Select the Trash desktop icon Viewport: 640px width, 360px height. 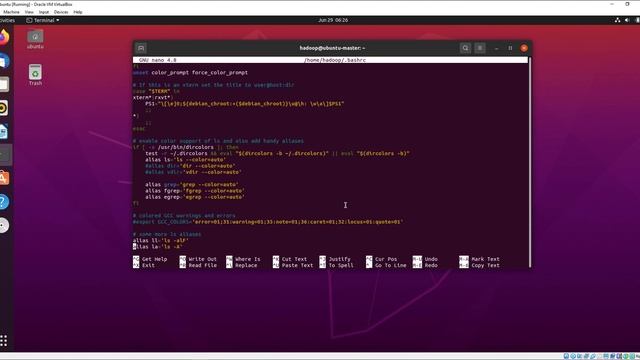point(35,75)
